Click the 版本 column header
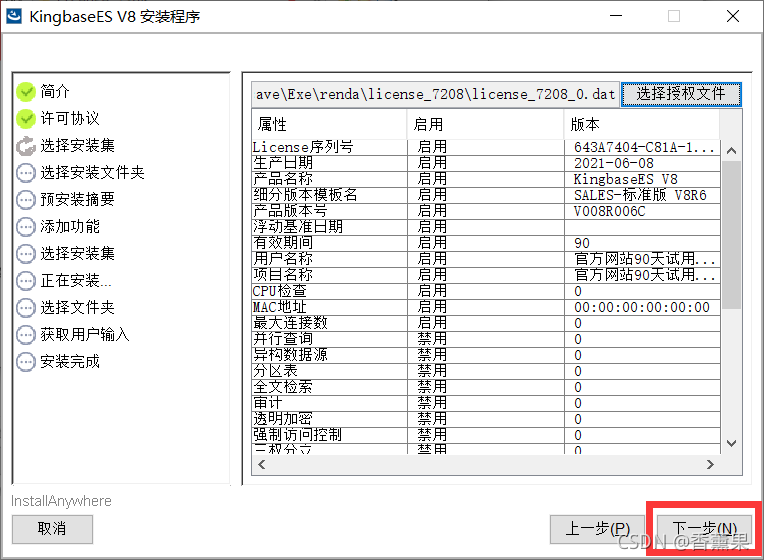The height and width of the screenshot is (560, 764). pos(642,125)
